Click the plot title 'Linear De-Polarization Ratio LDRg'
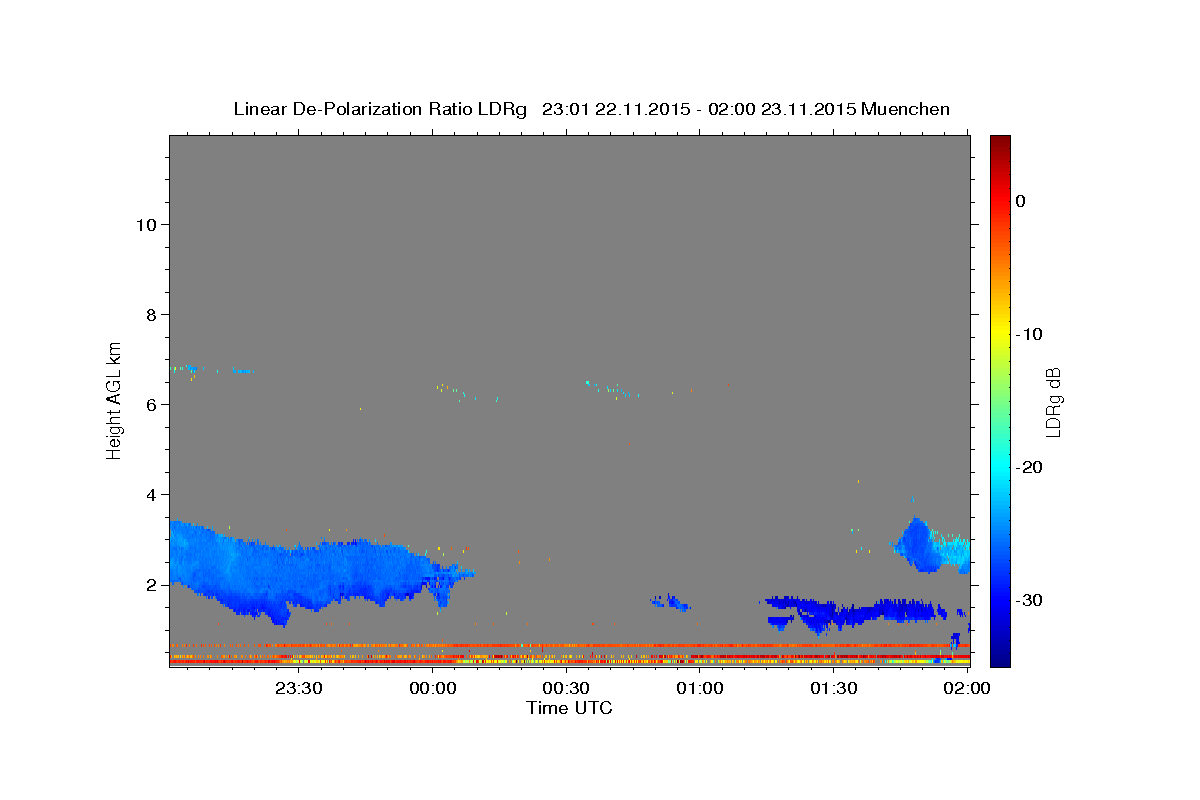The height and width of the screenshot is (800, 1200). click(379, 109)
